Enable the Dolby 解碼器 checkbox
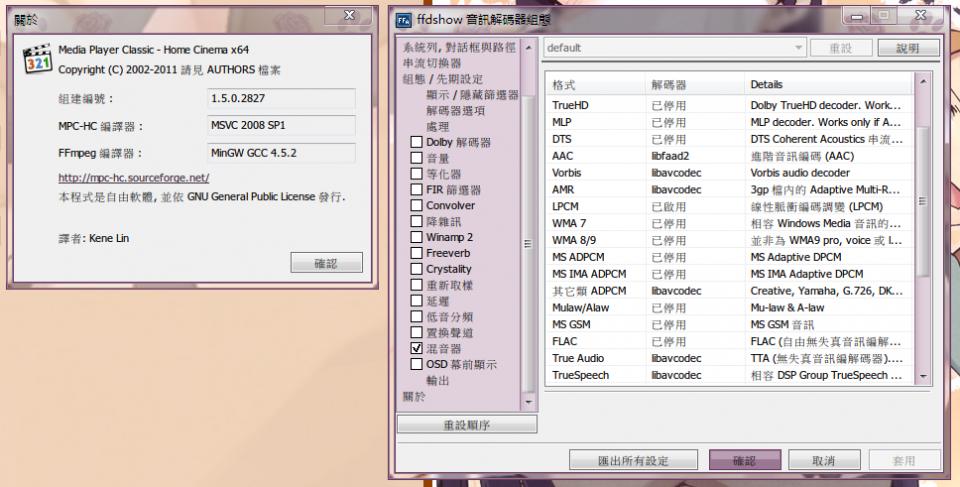Viewport: 960px width, 487px height. pyautogui.click(x=416, y=142)
